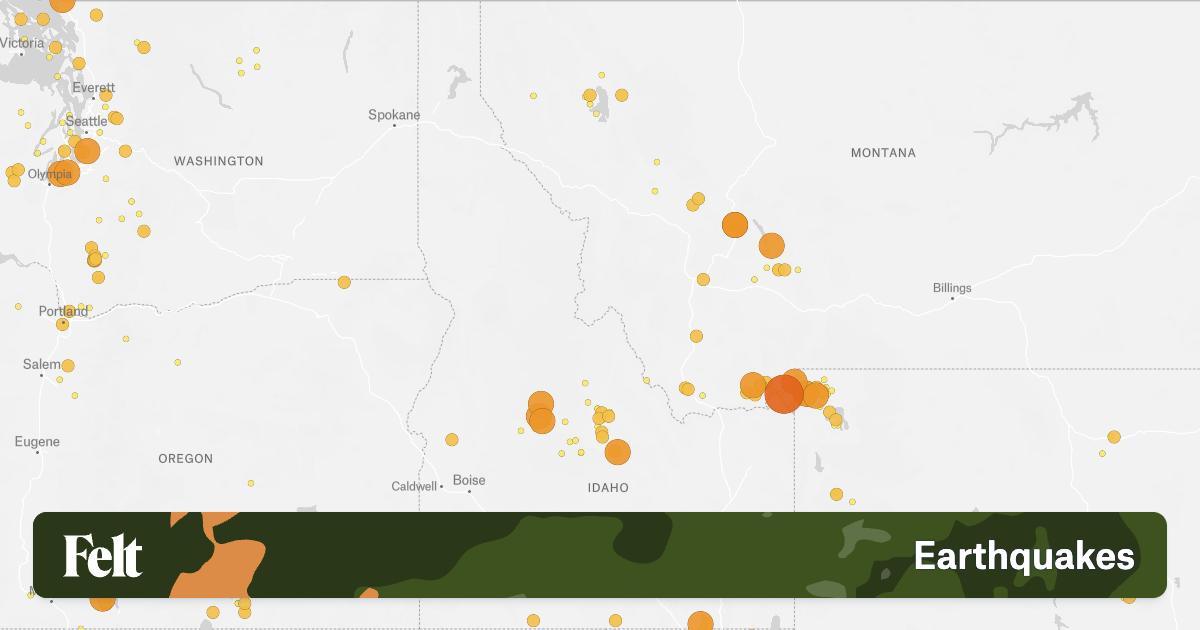Select the IDAHO state label

pos(608,488)
